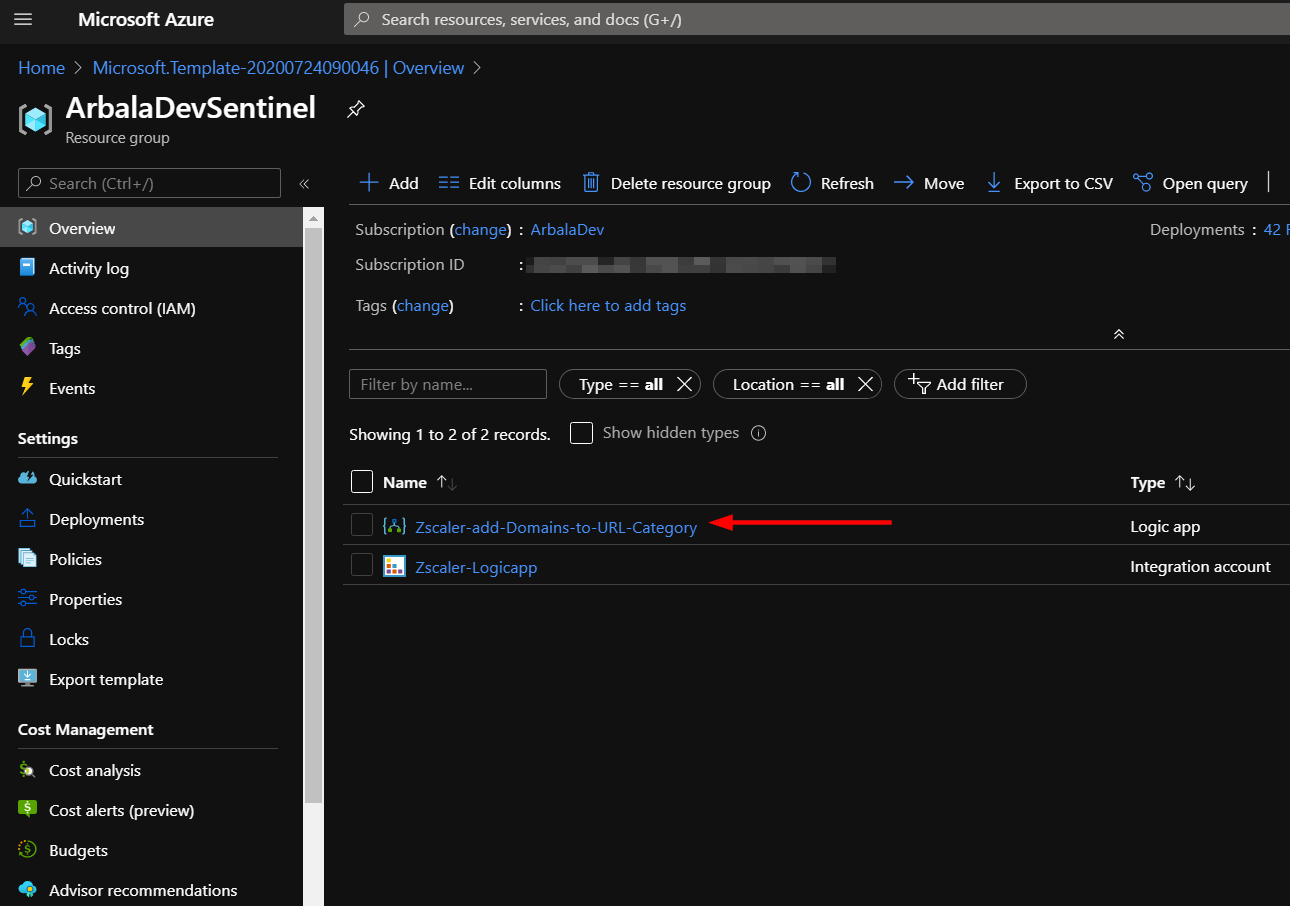
Task: Click the Add button
Action: (389, 183)
